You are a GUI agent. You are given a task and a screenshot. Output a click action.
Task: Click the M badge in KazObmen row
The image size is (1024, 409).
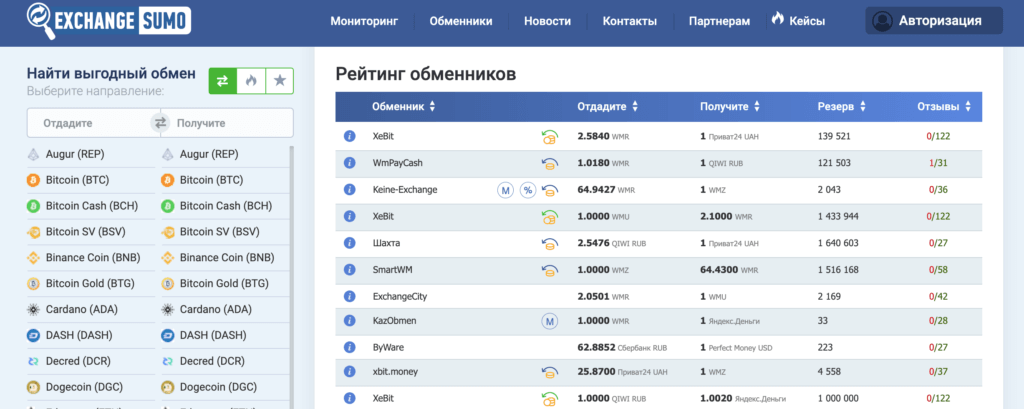tap(549, 321)
